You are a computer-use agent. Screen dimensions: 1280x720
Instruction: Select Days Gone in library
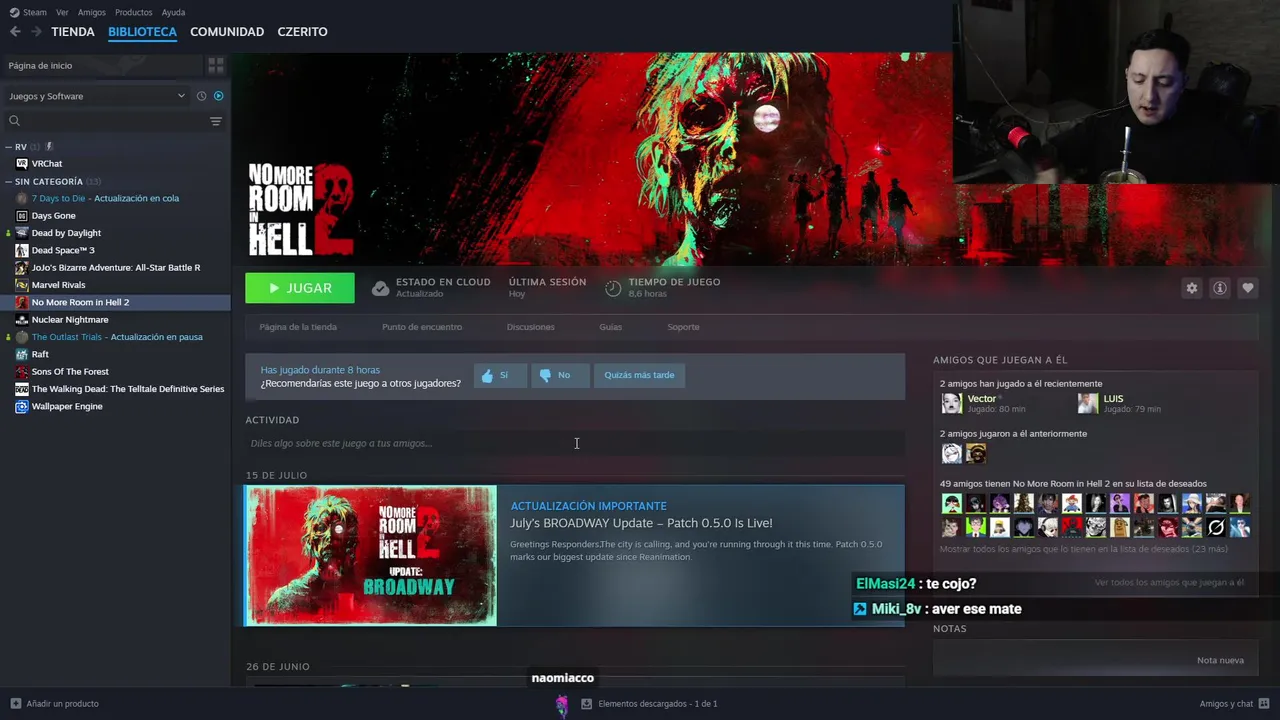click(x=53, y=216)
